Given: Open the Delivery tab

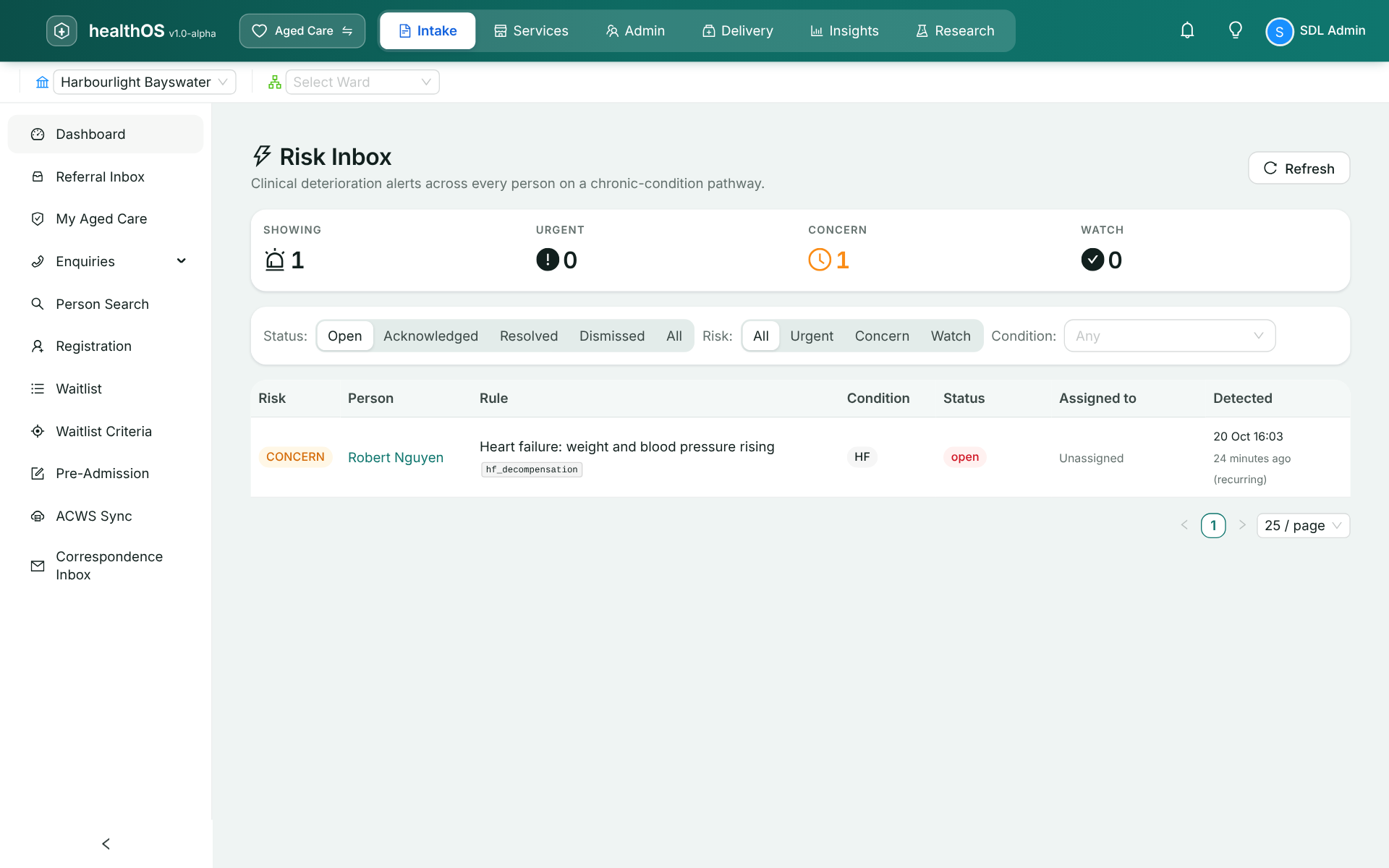Looking at the screenshot, I should 737,31.
